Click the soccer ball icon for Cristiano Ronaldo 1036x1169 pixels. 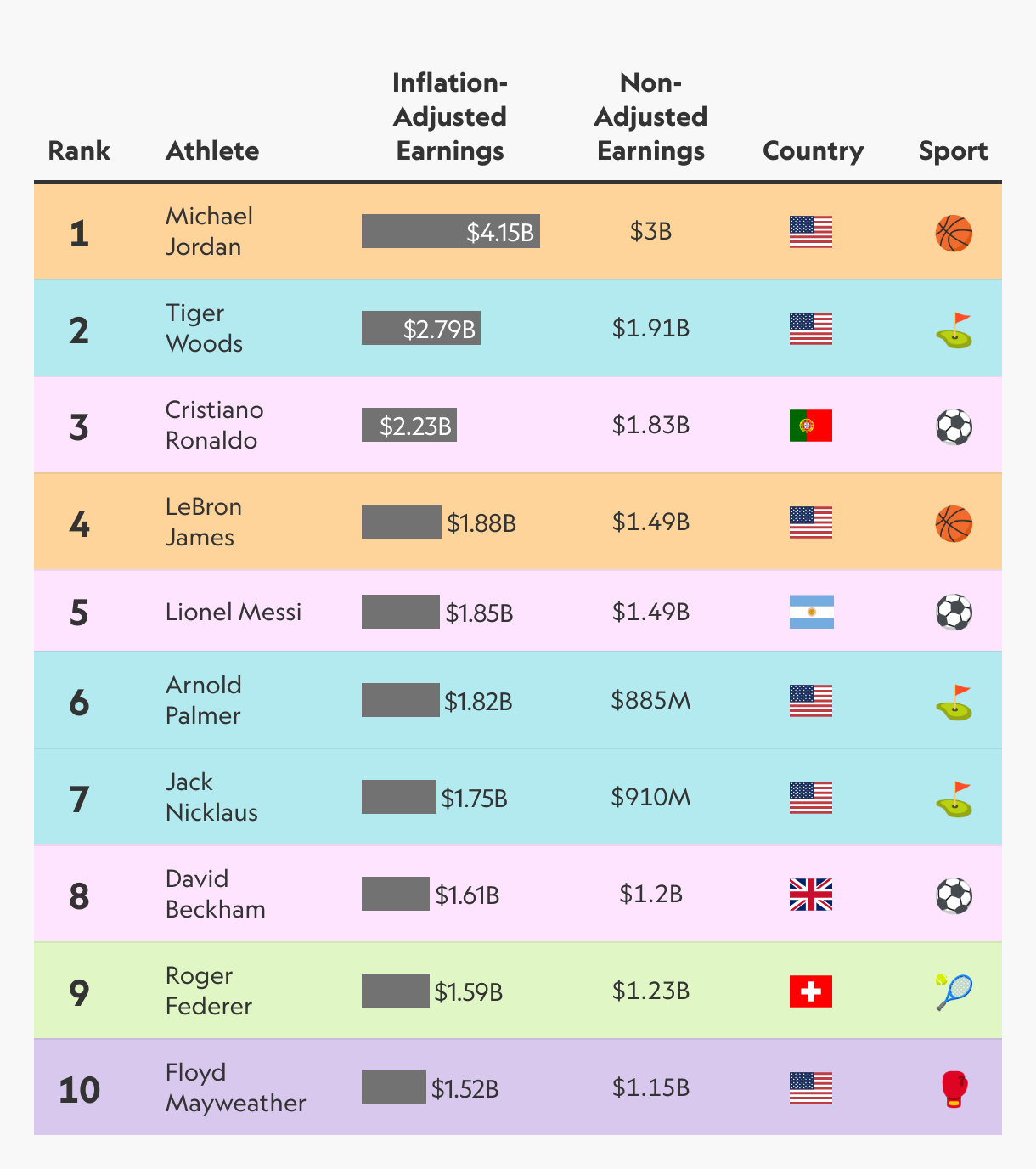954,426
